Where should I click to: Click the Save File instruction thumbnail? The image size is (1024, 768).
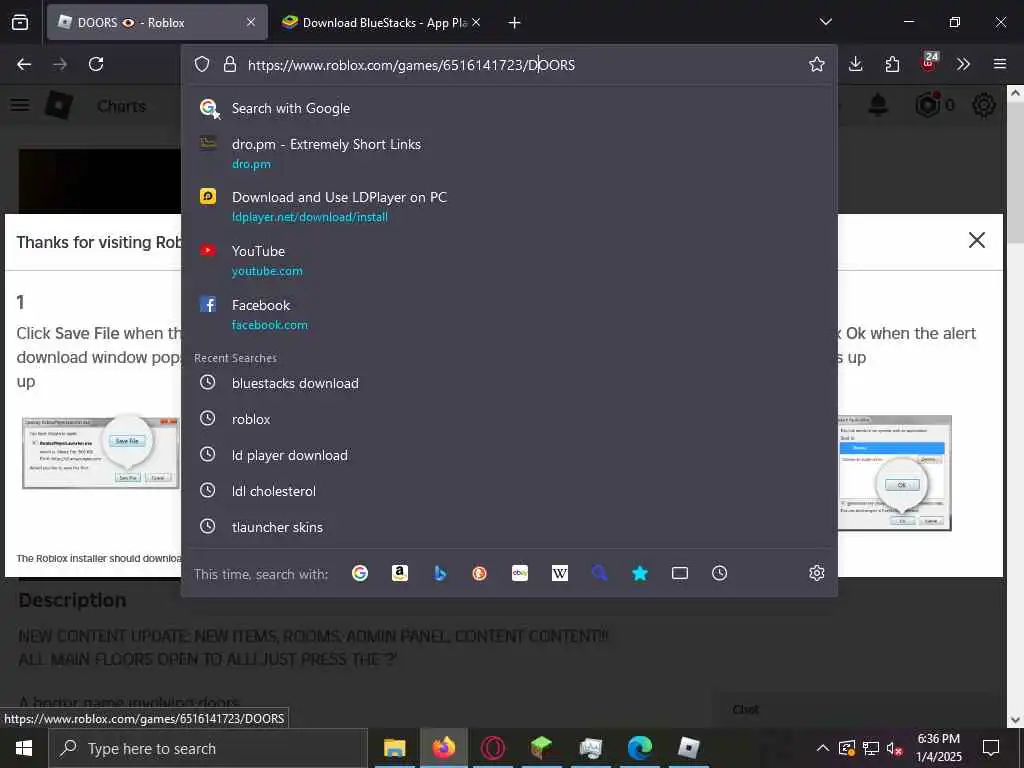click(x=101, y=453)
